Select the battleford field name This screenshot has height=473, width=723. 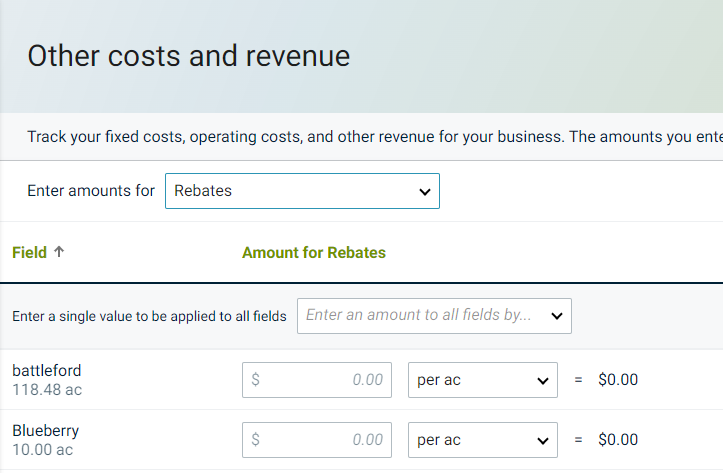click(46, 371)
